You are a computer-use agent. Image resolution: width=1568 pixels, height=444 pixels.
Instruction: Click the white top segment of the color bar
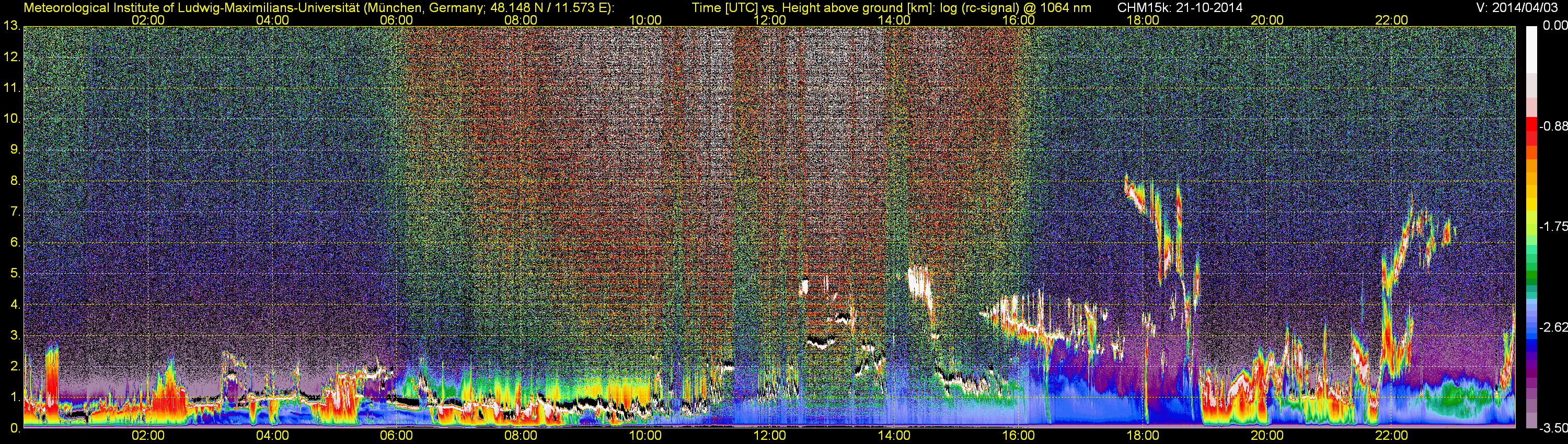tap(1531, 49)
